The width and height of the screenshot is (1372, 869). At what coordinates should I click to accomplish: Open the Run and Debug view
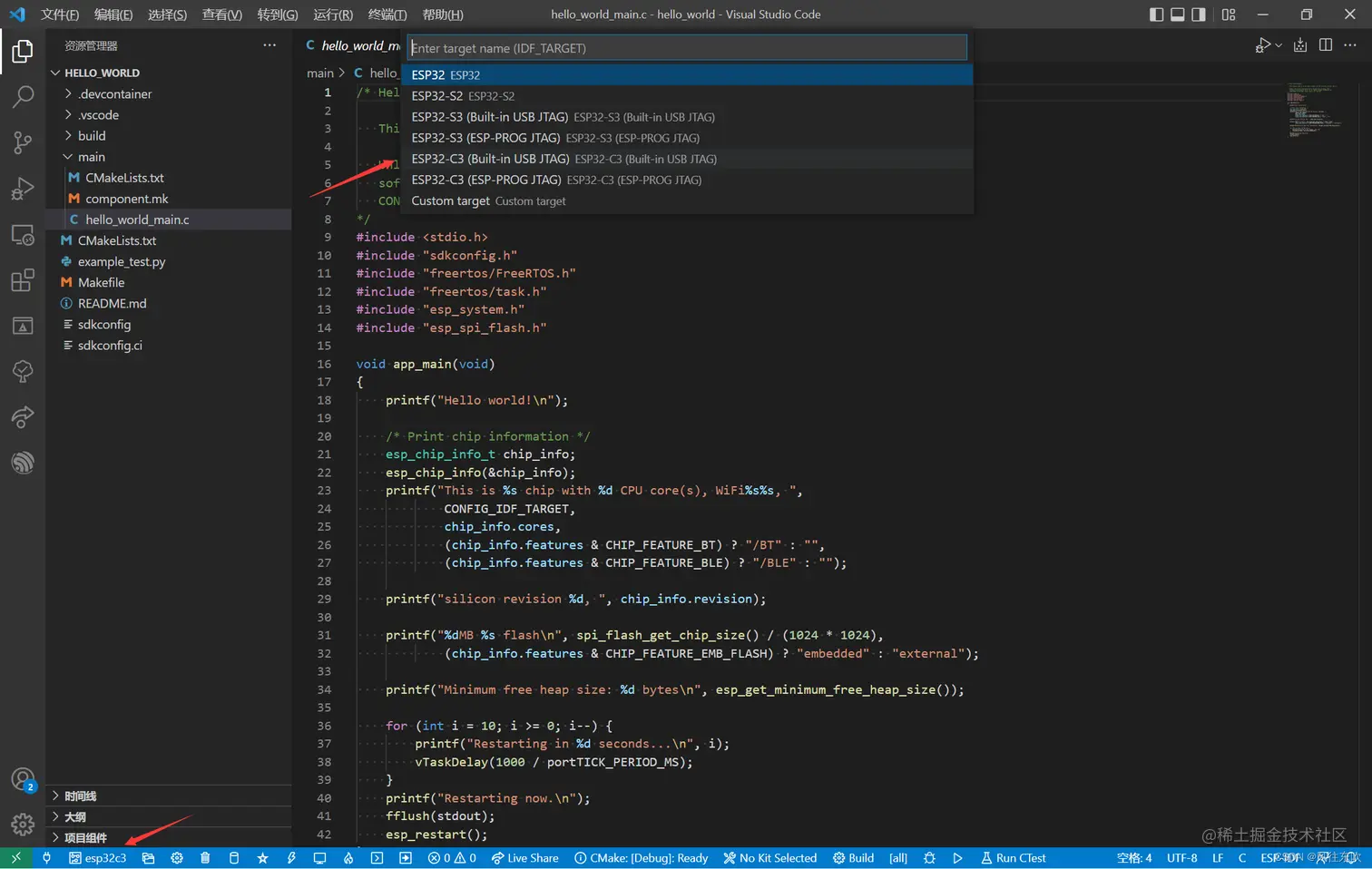(23, 189)
